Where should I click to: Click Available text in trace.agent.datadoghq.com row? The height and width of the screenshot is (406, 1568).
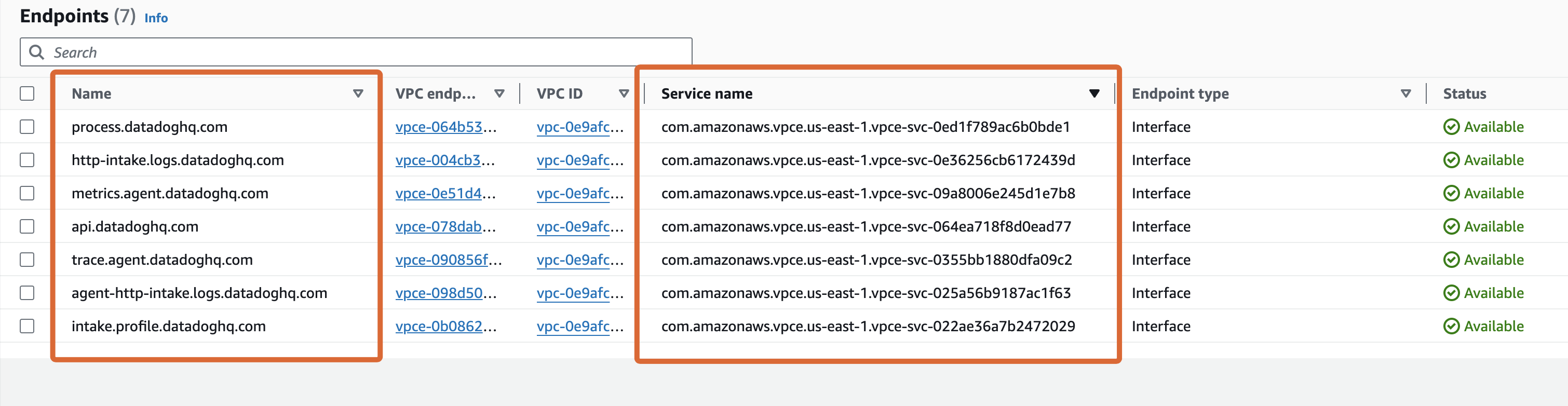tap(1494, 259)
